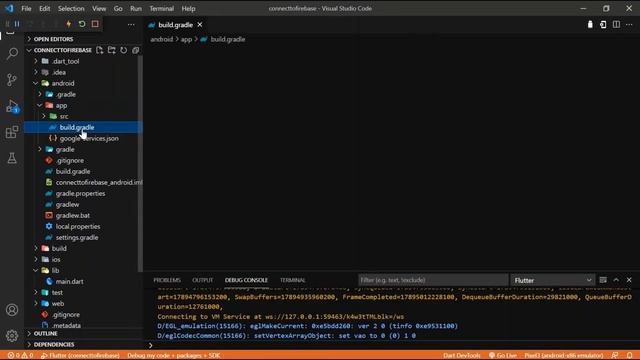Open Manage gear settings menu

tap(12, 336)
